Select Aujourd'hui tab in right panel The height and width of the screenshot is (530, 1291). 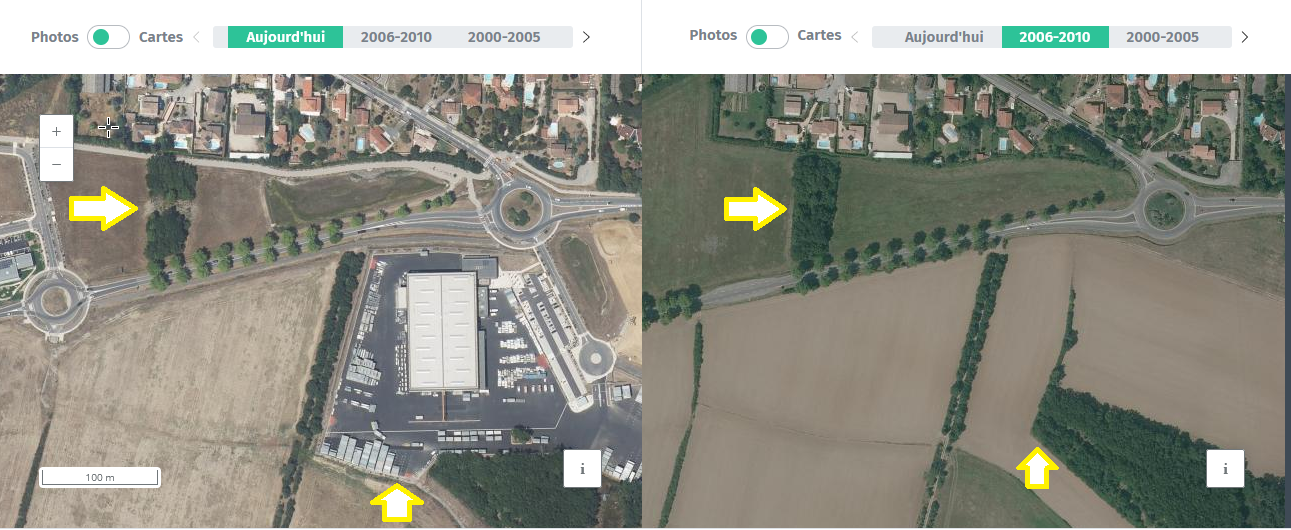944,37
